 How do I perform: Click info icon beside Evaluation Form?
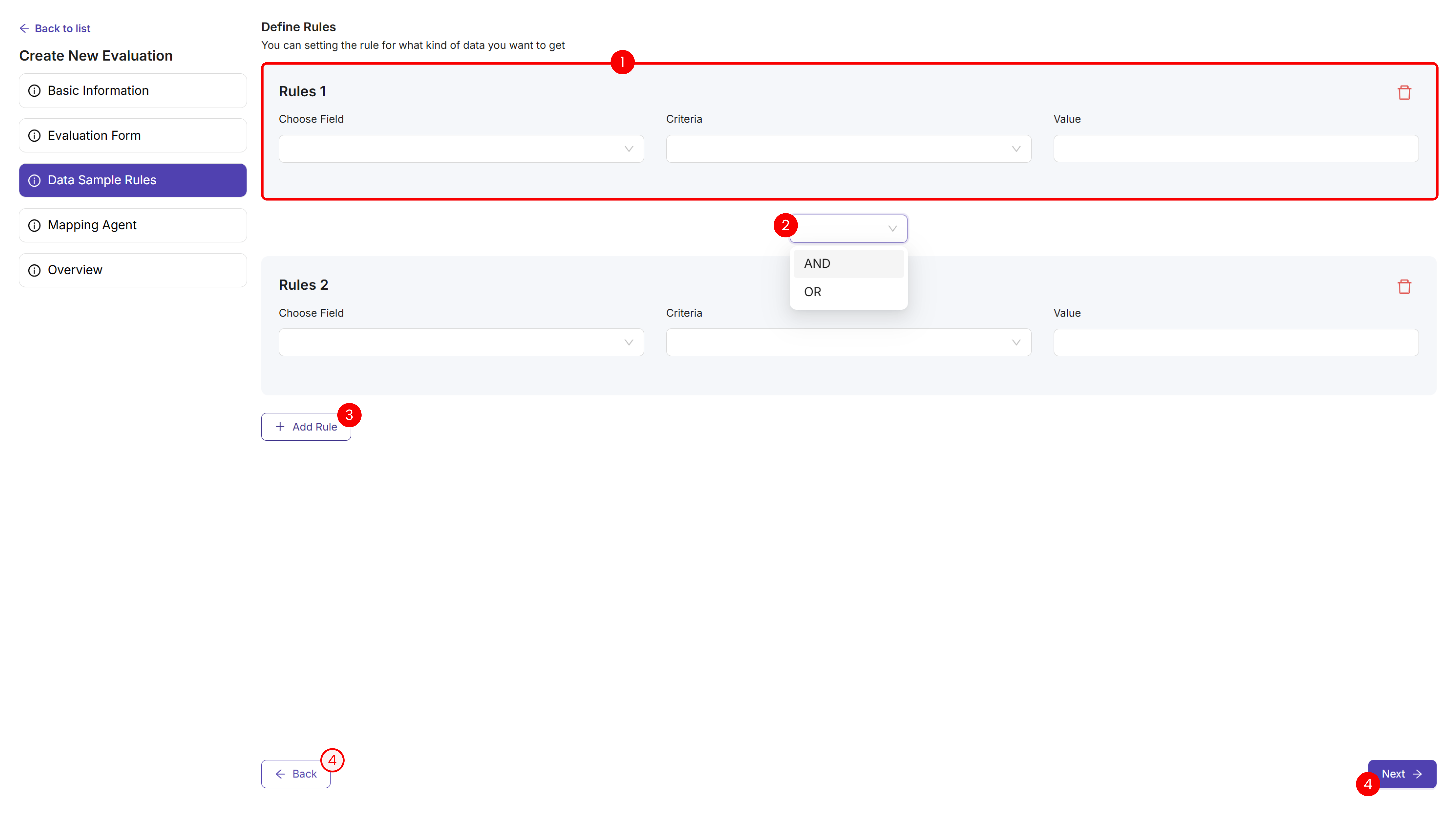[34, 136]
